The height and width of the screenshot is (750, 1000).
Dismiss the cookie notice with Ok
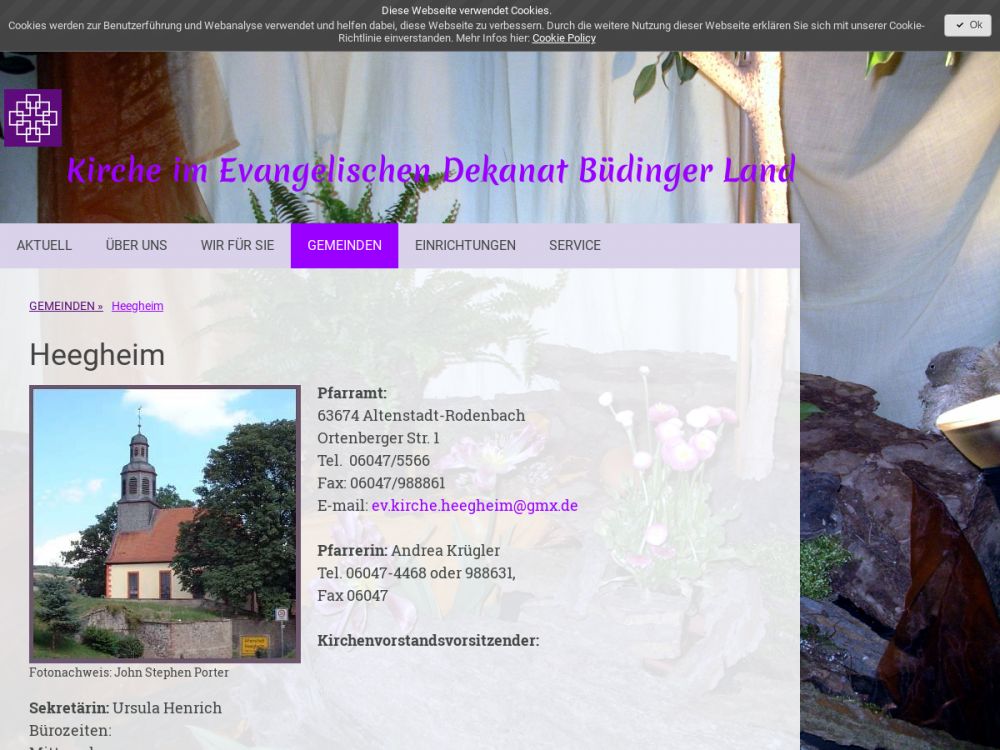coord(967,25)
